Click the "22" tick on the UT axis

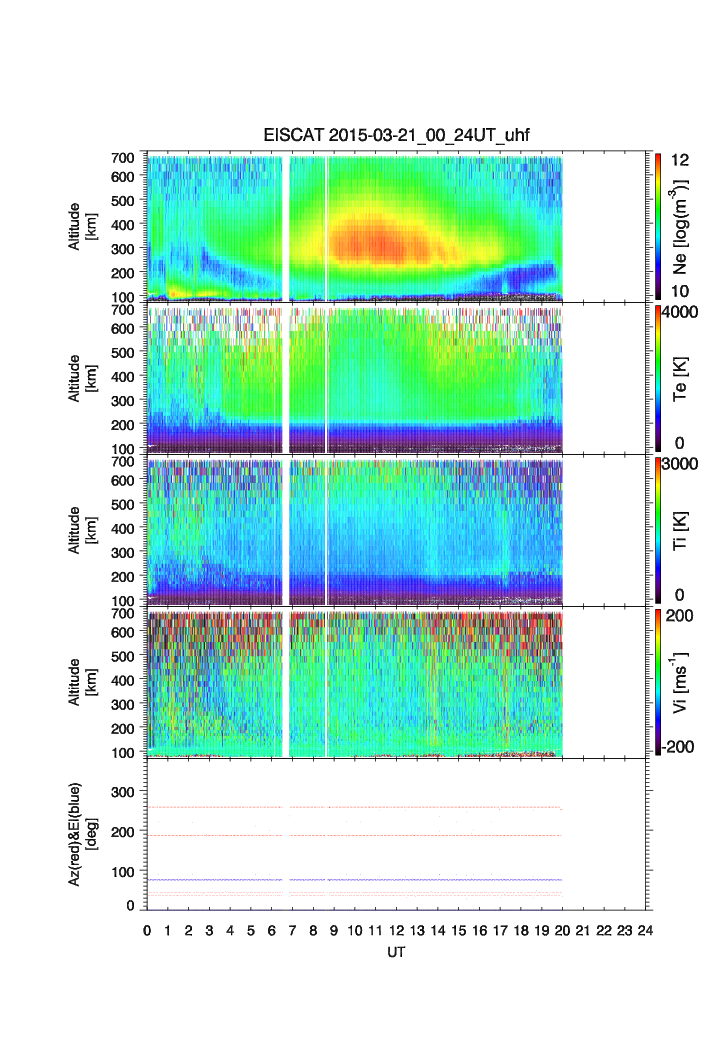[x=604, y=931]
